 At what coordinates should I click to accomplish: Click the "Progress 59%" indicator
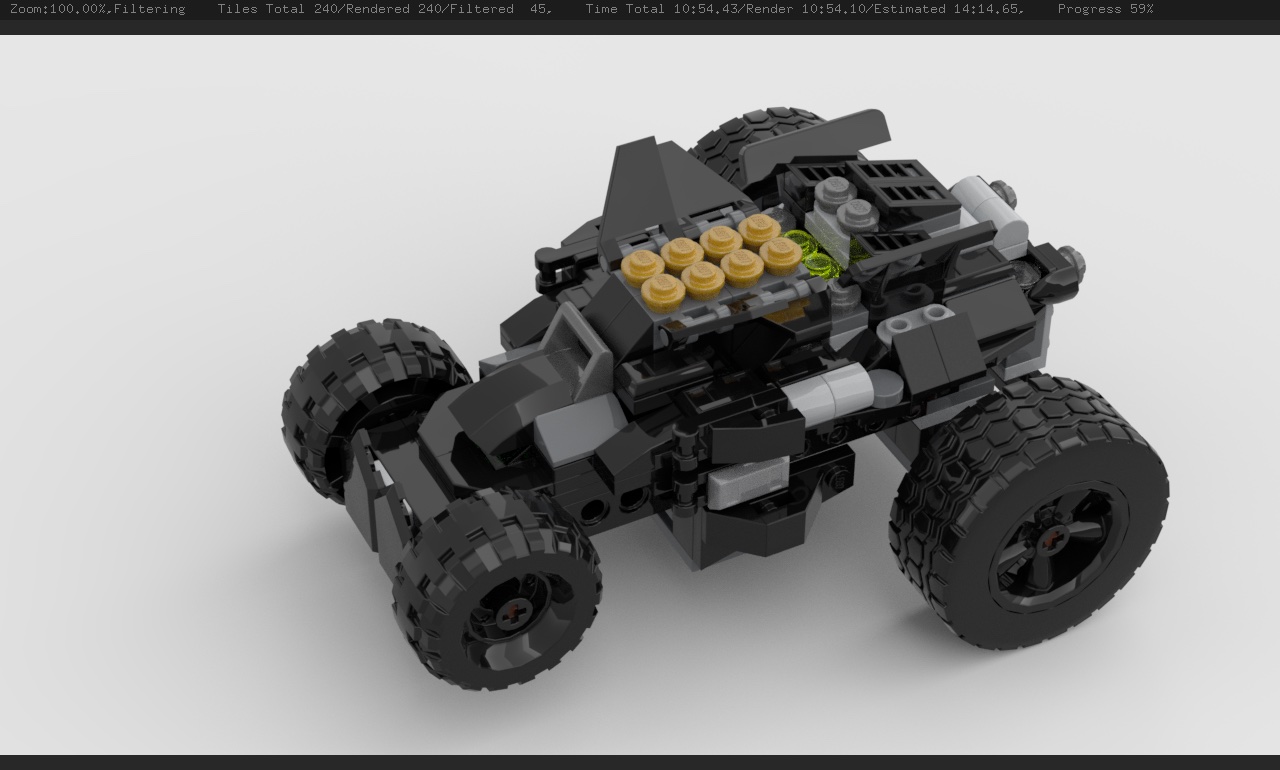(1105, 9)
